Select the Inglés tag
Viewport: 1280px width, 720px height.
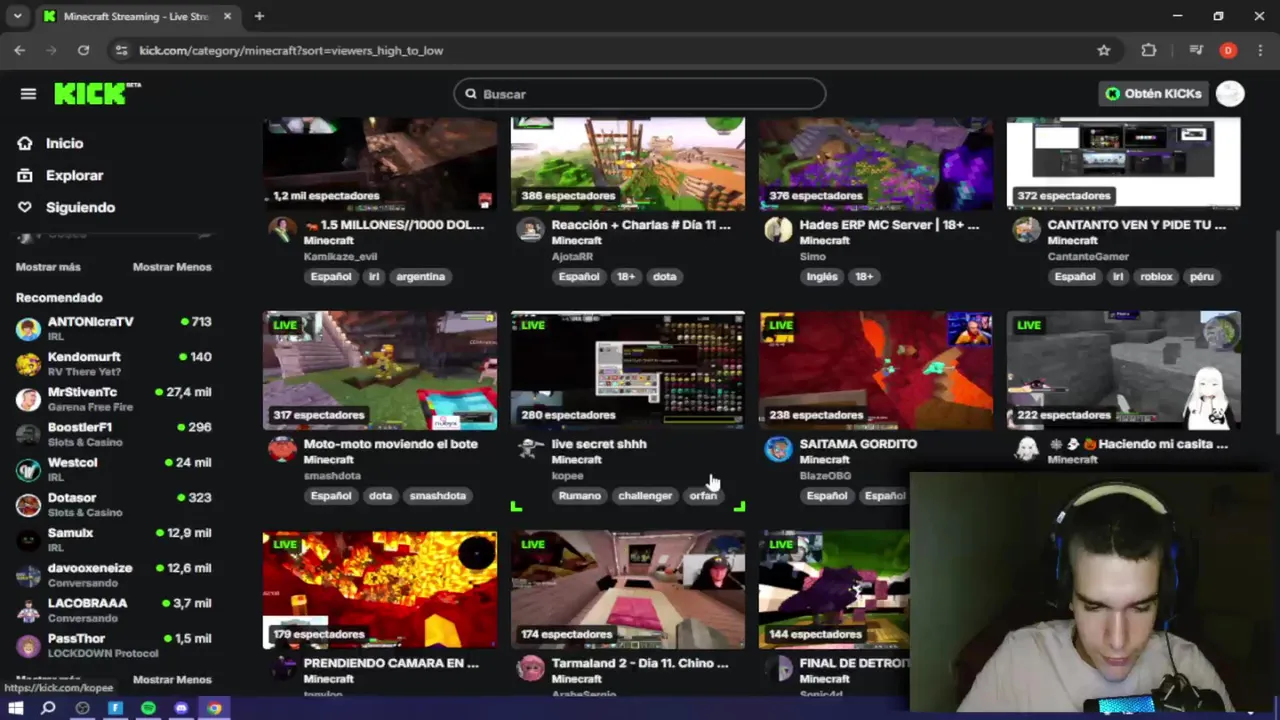[x=822, y=277]
